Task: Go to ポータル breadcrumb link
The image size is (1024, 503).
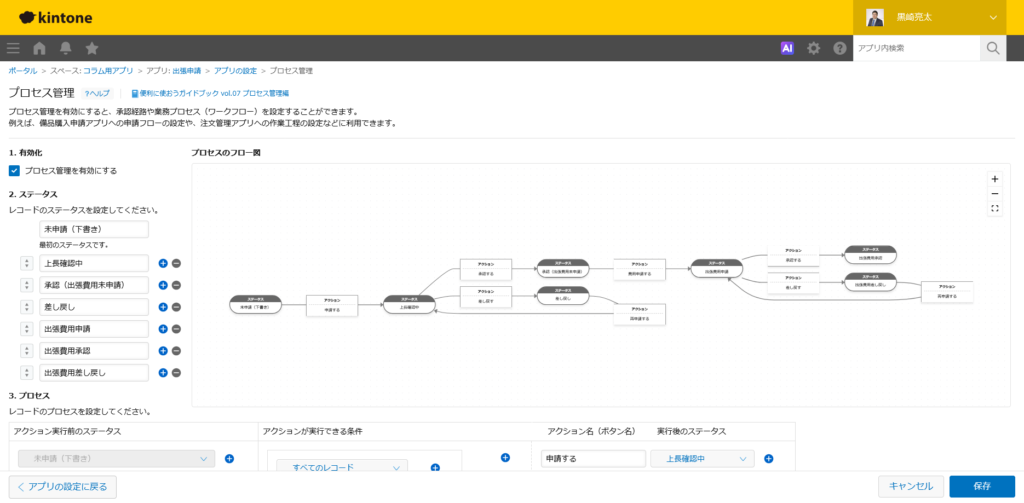Action: (22, 70)
